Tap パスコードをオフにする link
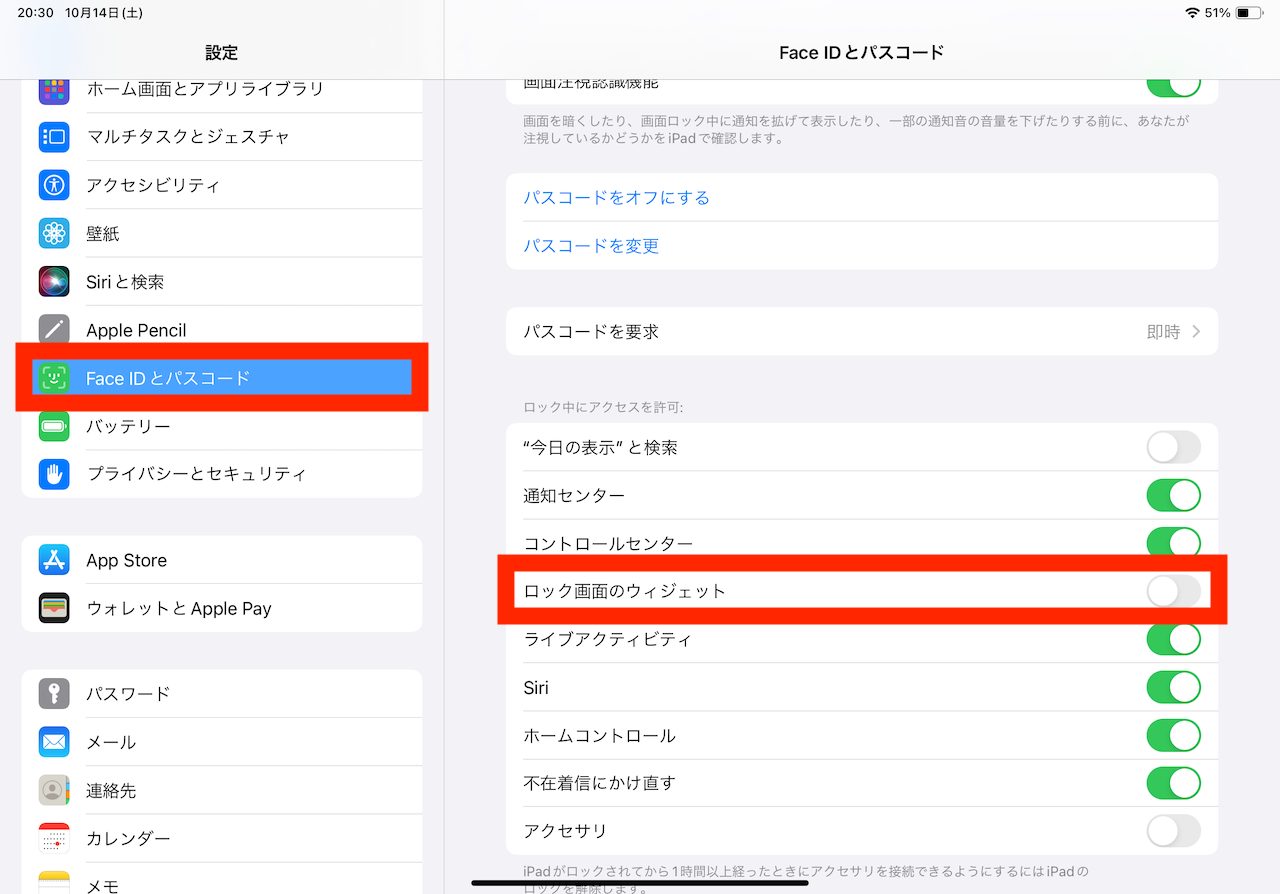1280x894 pixels. coord(617,197)
